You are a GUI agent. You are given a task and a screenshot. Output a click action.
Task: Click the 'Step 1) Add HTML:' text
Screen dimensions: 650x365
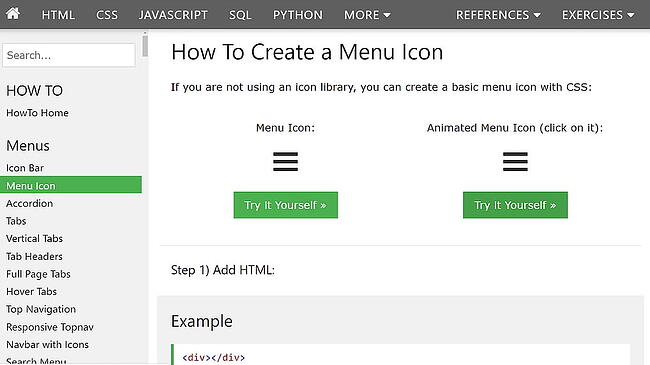coord(223,270)
